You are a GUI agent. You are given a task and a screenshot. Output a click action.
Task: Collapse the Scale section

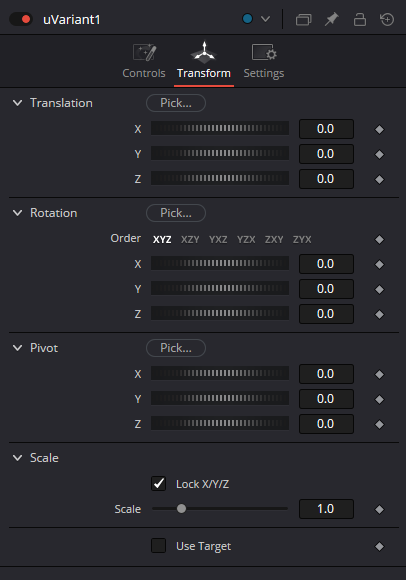[x=17, y=458]
